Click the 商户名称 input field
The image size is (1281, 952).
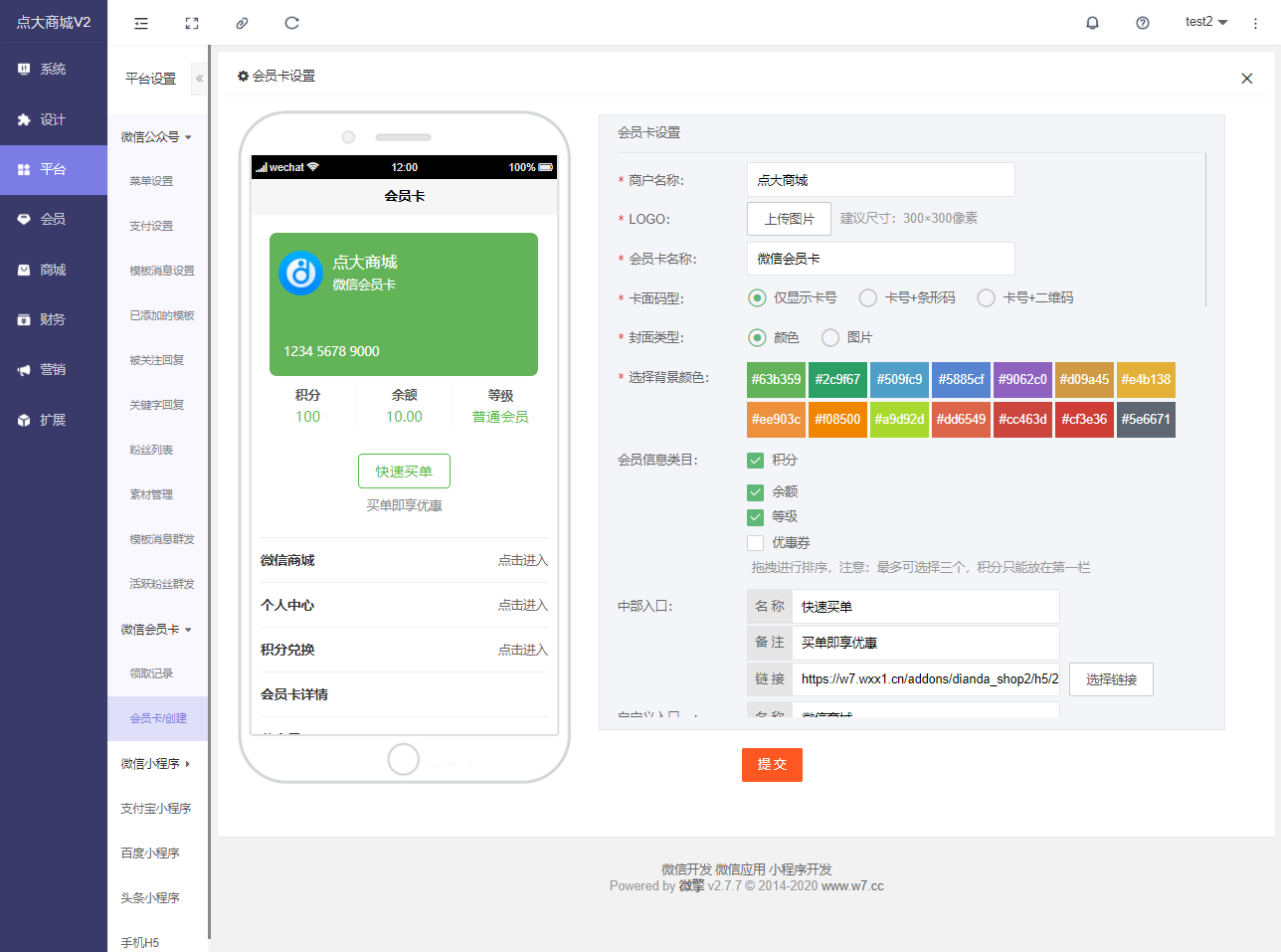pyautogui.click(x=881, y=180)
